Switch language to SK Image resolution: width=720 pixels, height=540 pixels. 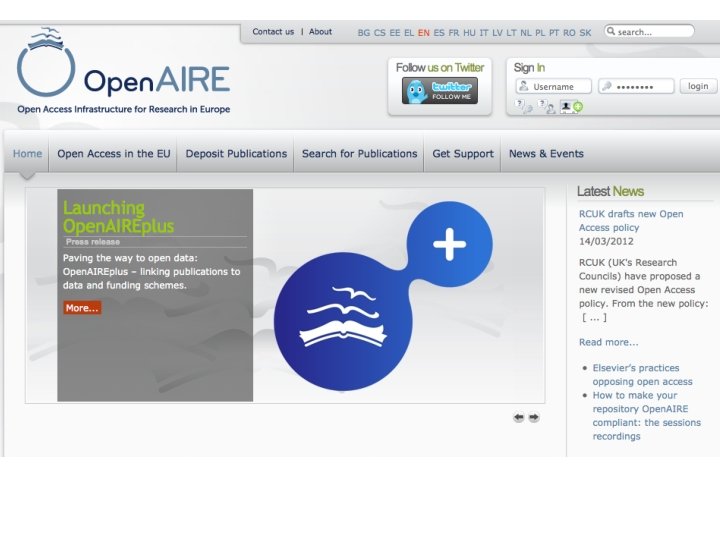(585, 33)
